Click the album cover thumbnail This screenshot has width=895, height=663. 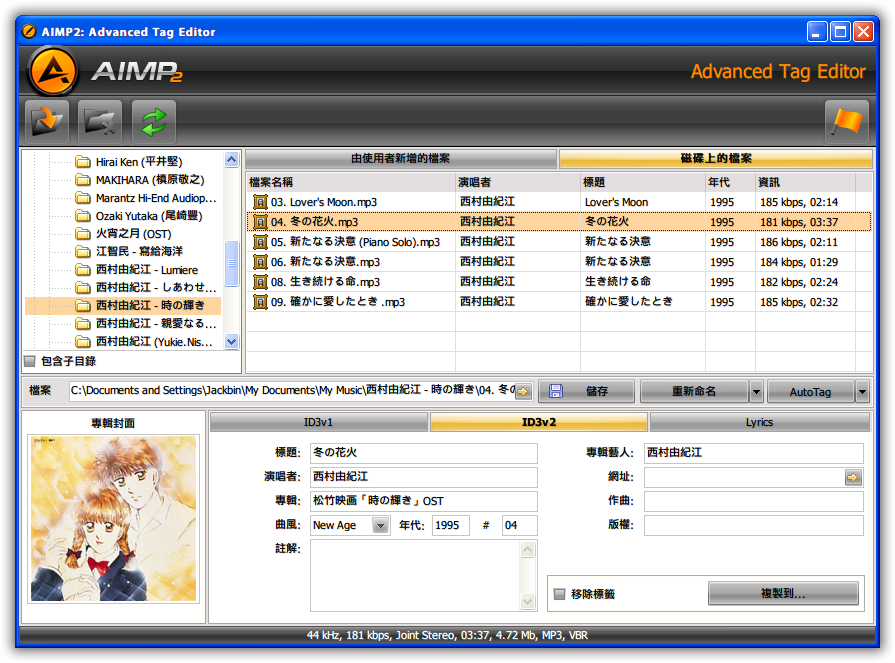click(x=112, y=517)
